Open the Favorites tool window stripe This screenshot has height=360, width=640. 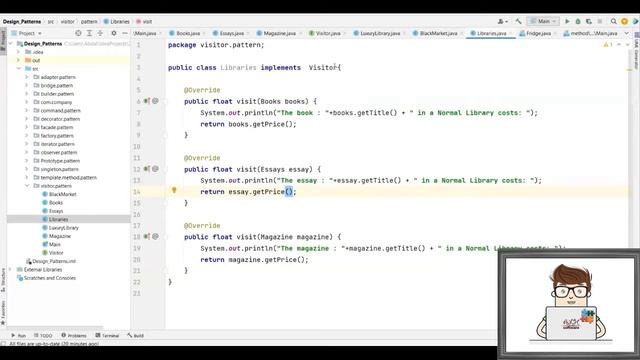tap(3, 313)
